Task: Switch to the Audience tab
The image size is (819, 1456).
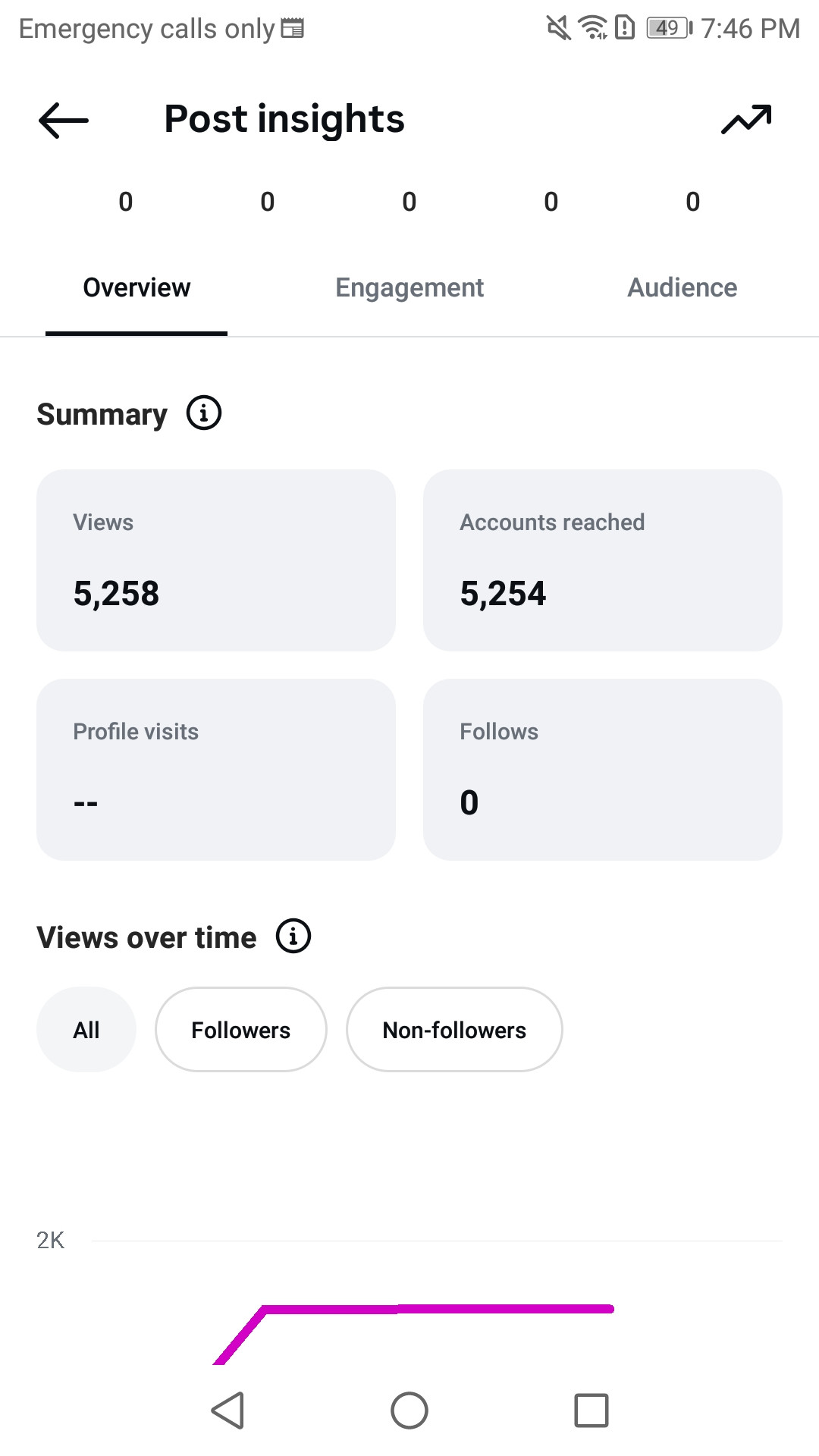Action: point(682,288)
